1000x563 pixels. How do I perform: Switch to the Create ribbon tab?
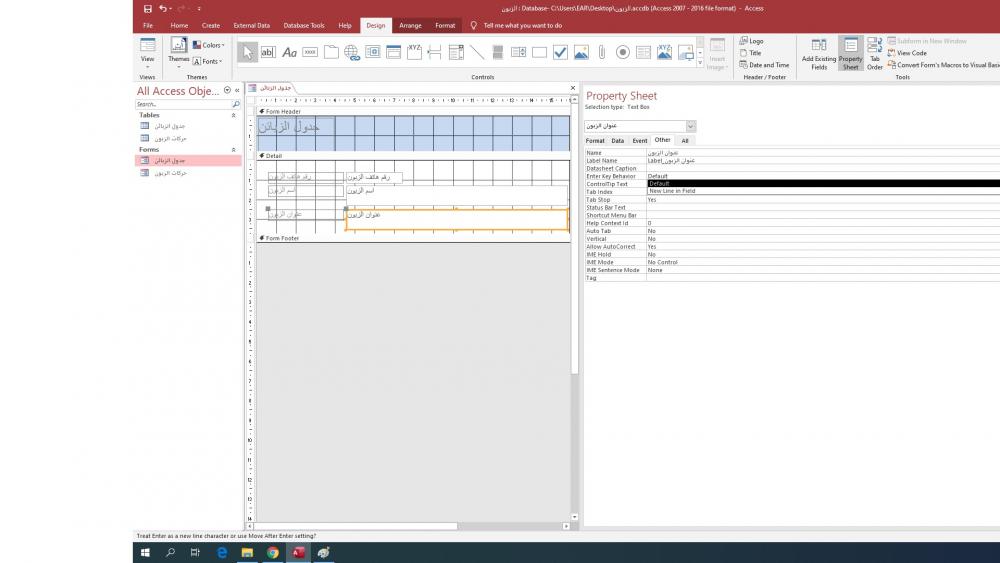click(x=210, y=26)
